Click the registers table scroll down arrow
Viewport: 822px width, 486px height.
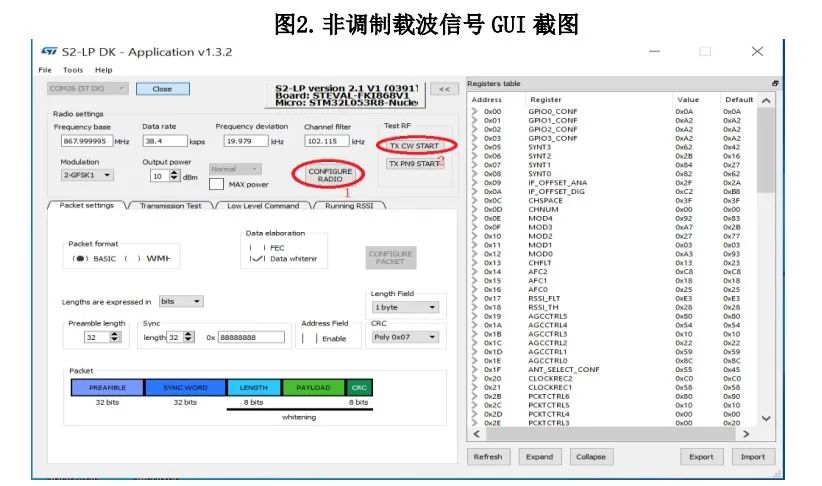[x=766, y=418]
